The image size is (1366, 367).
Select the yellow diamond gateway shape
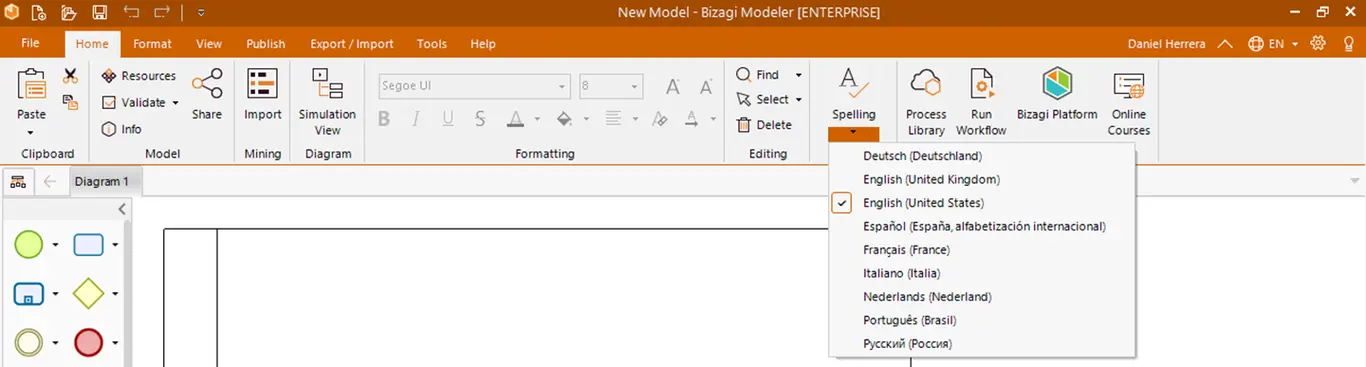pyautogui.click(x=88, y=294)
